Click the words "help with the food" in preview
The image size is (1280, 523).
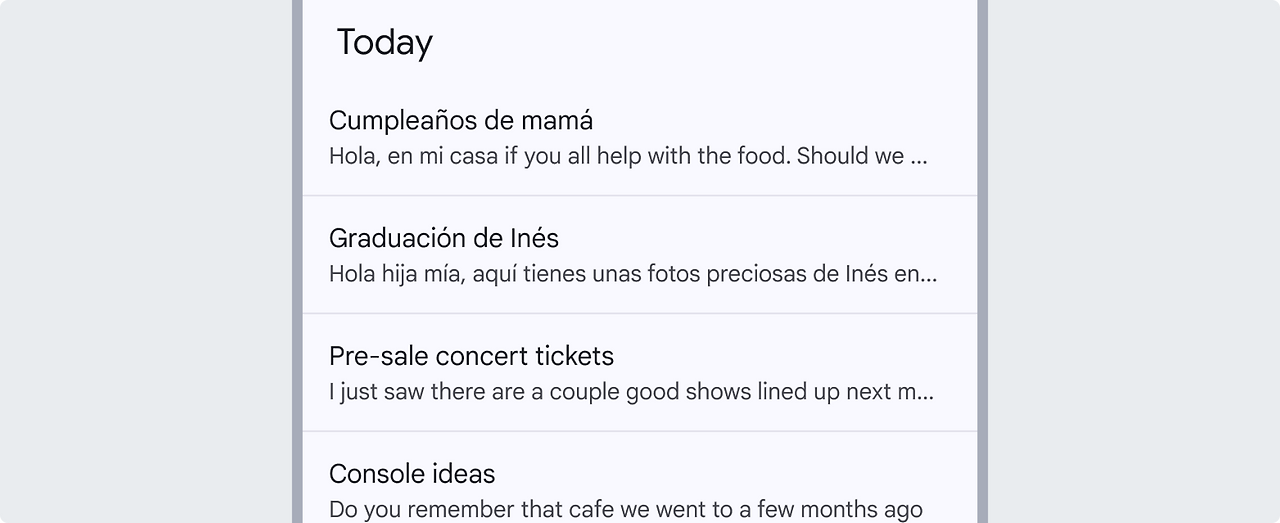tap(694, 157)
